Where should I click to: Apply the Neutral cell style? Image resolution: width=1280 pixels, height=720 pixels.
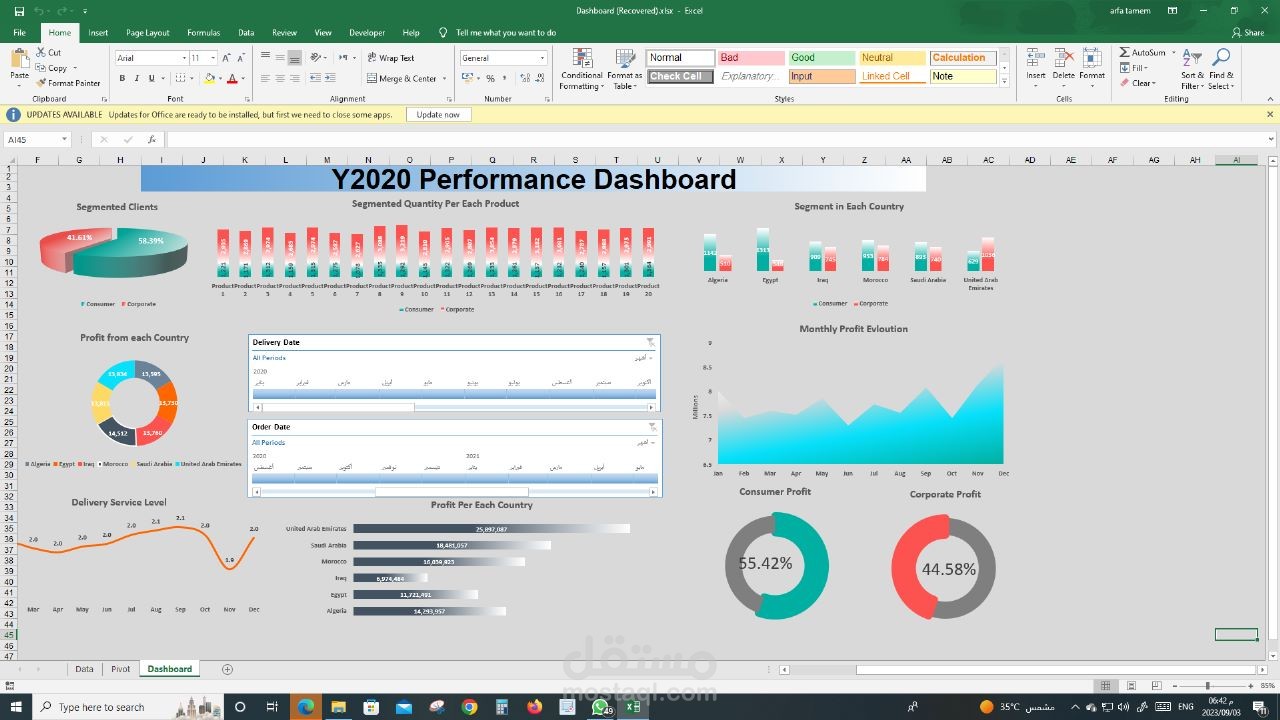click(x=893, y=58)
